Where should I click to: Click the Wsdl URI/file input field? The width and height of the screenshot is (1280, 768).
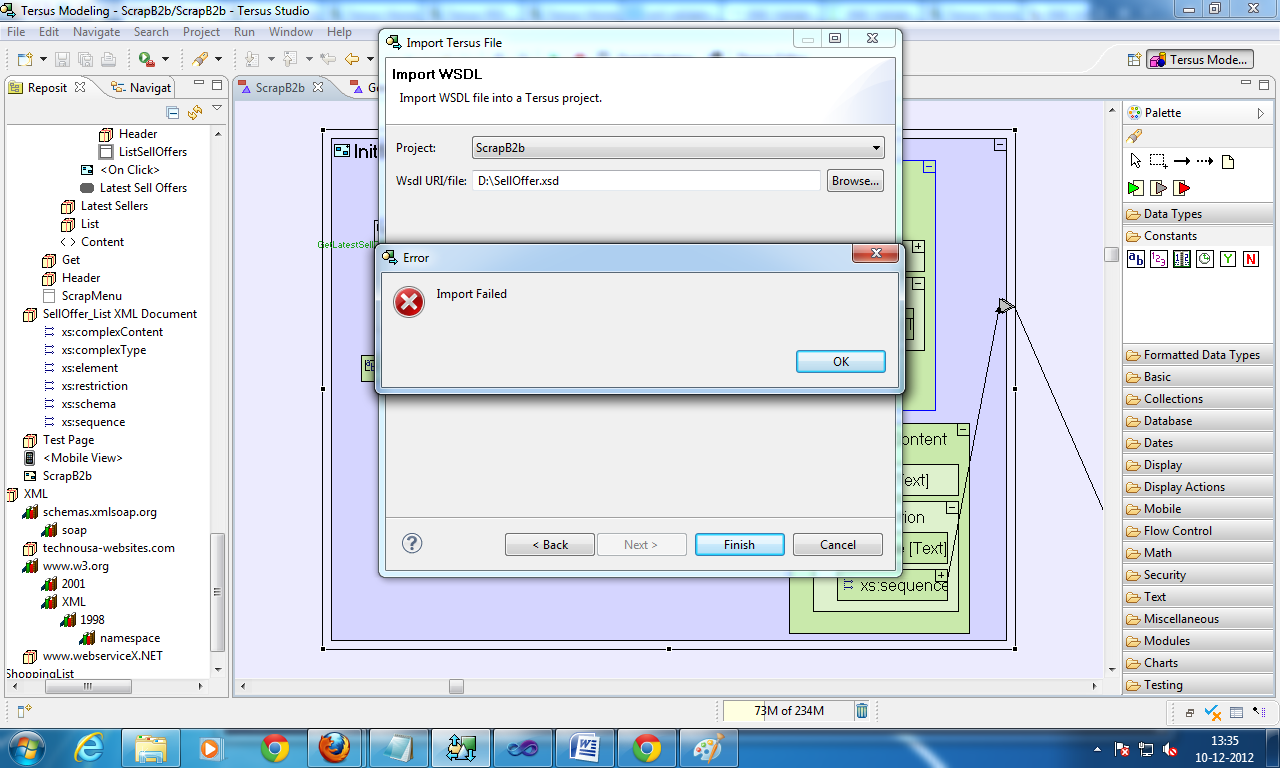646,181
